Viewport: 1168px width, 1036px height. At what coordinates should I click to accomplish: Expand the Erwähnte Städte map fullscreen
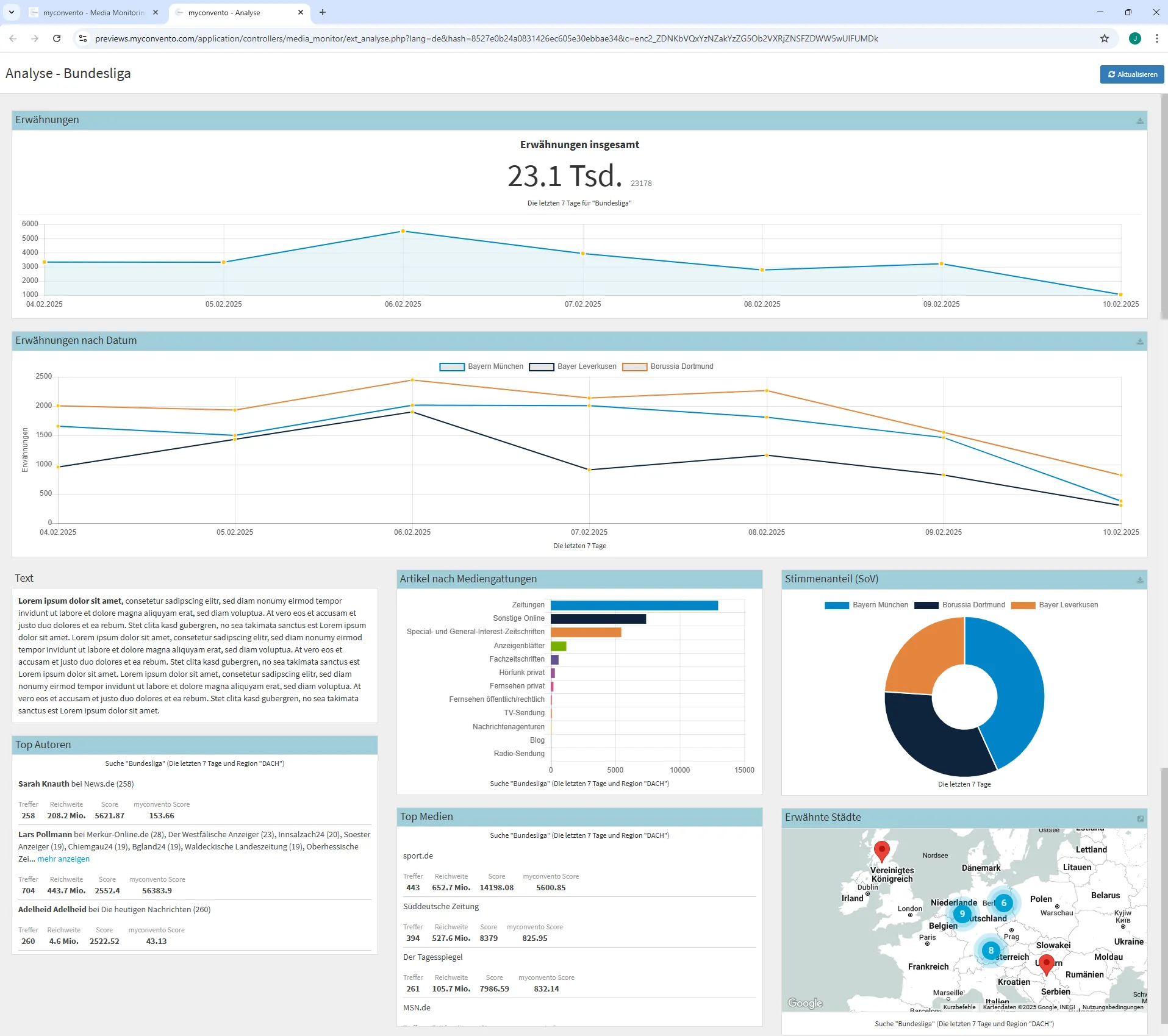point(1140,818)
